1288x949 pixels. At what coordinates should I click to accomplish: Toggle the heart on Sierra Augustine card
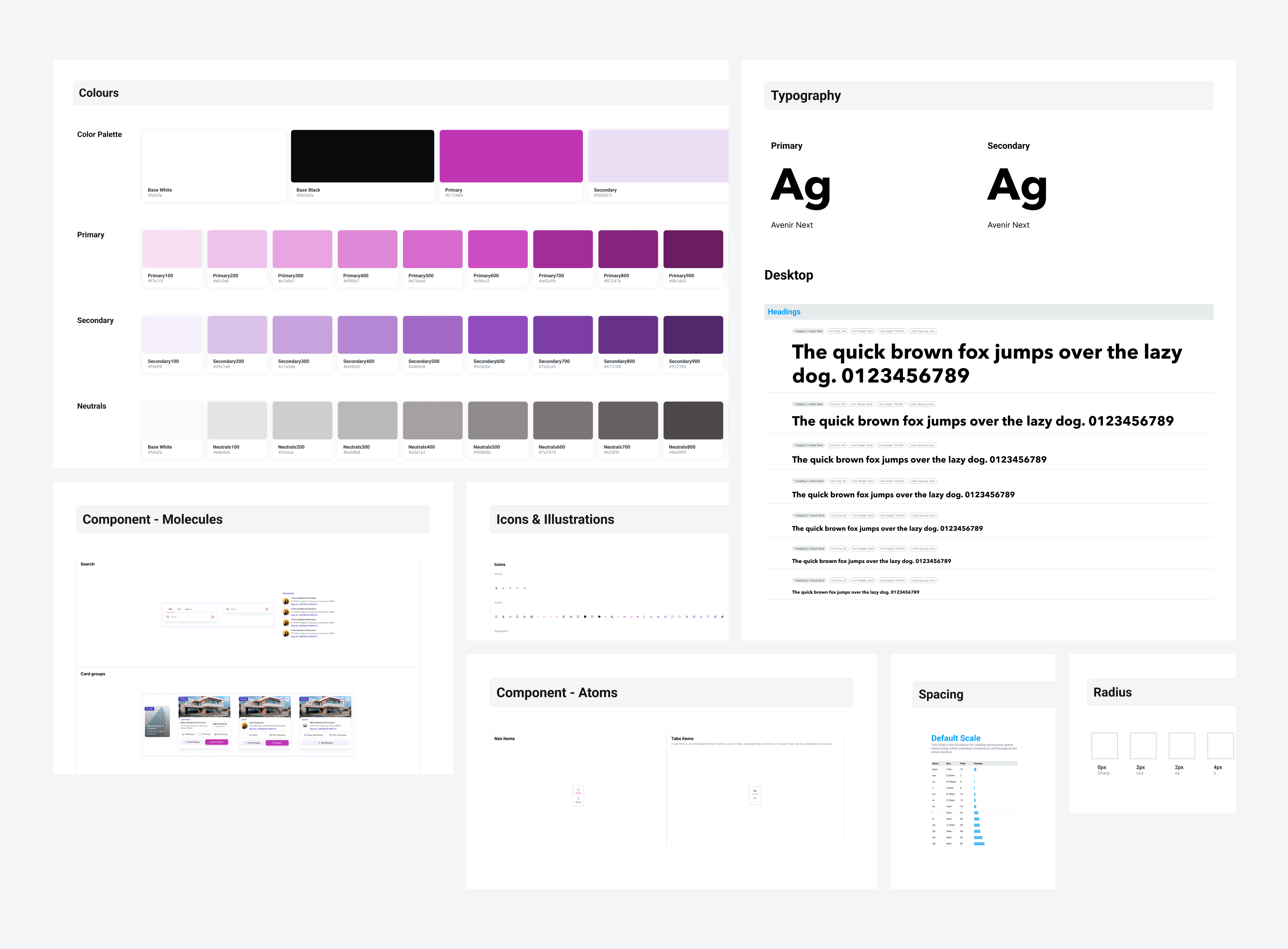click(287, 699)
